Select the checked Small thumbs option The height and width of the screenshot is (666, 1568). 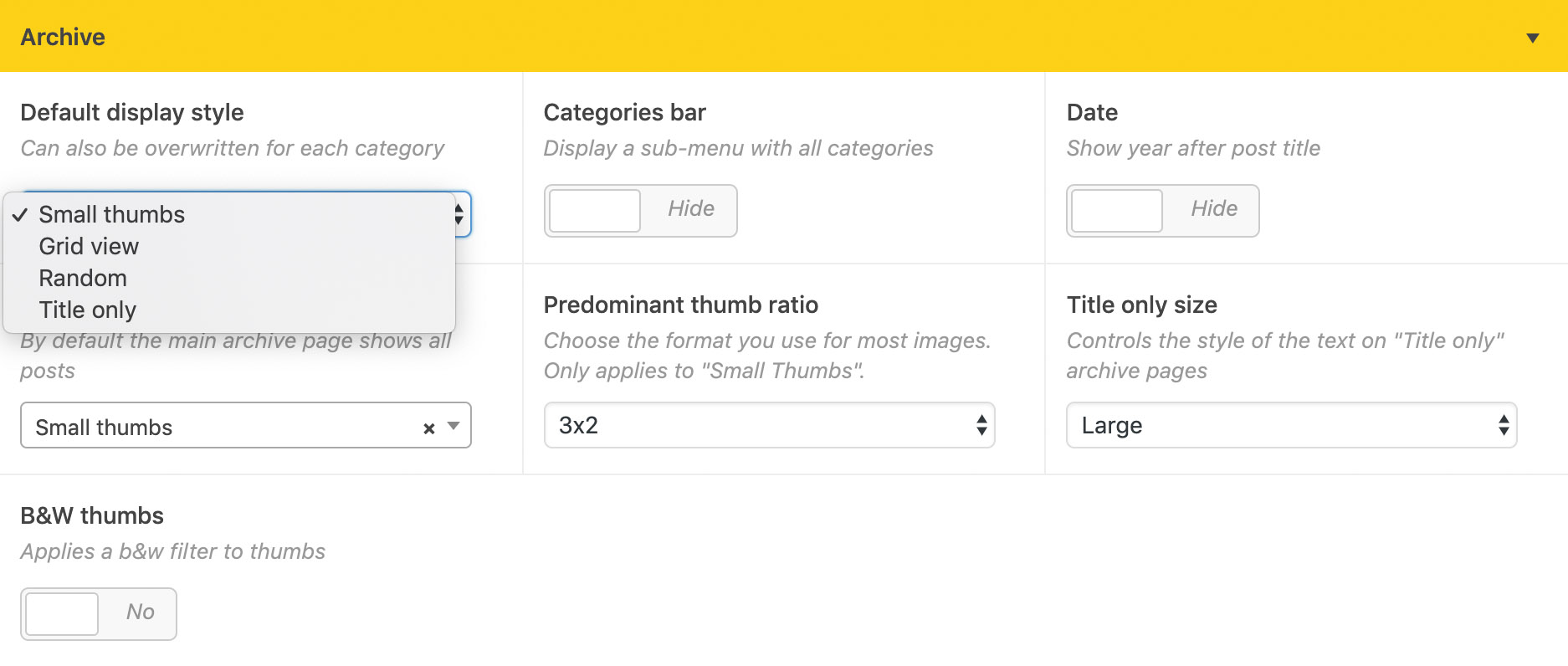tap(111, 215)
